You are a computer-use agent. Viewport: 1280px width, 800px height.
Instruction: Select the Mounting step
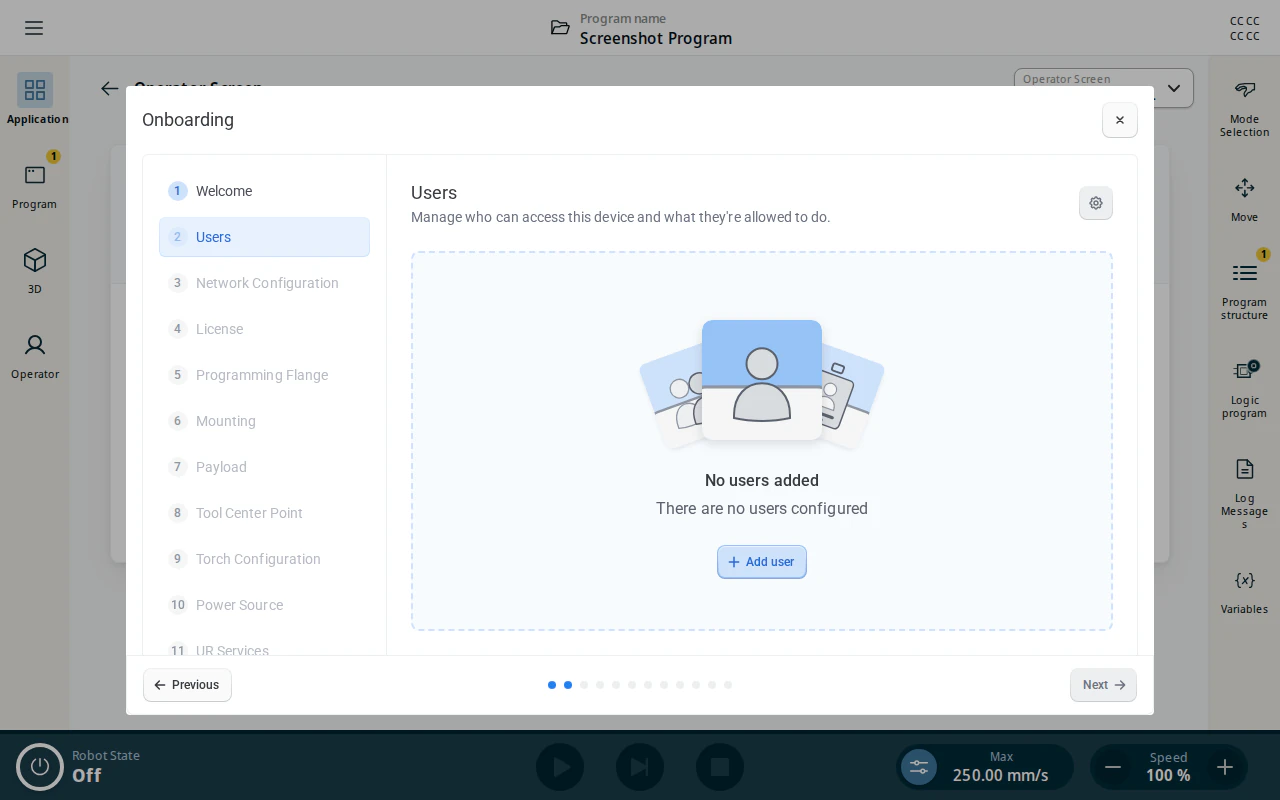[264, 421]
